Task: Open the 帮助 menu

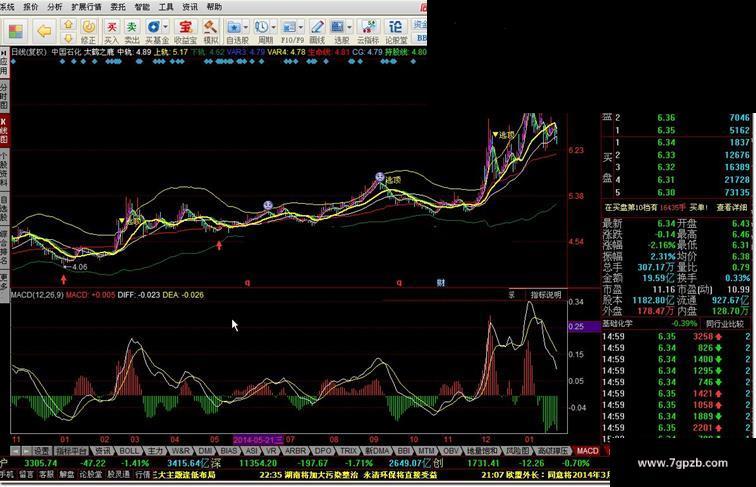Action: (x=214, y=7)
